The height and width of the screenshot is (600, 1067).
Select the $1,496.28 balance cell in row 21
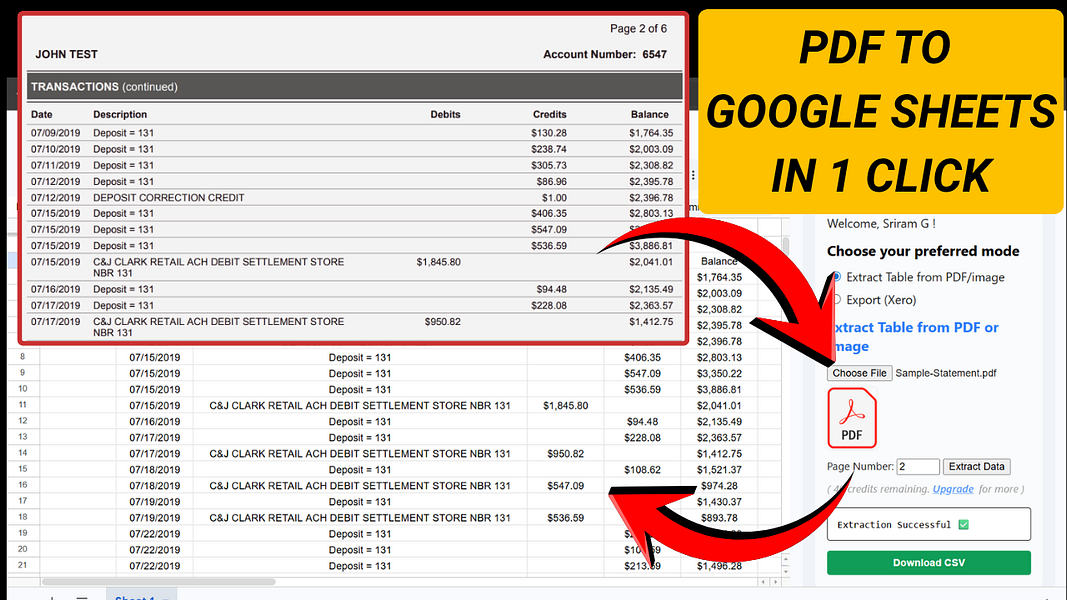pos(719,566)
